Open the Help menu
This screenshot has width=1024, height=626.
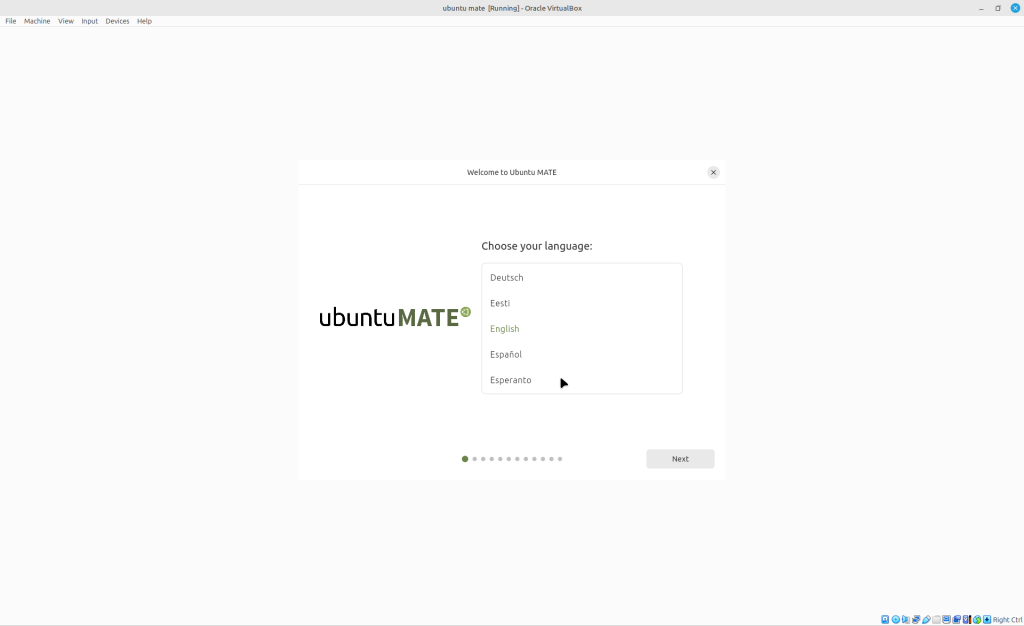[x=144, y=21]
